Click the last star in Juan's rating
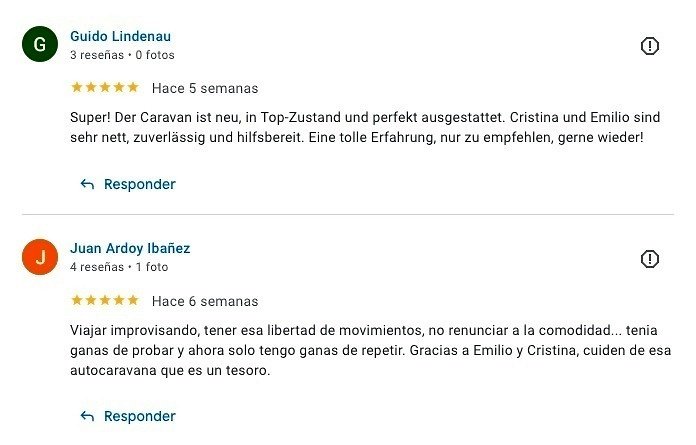Image resolution: width=696 pixels, height=445 pixels. [133, 300]
